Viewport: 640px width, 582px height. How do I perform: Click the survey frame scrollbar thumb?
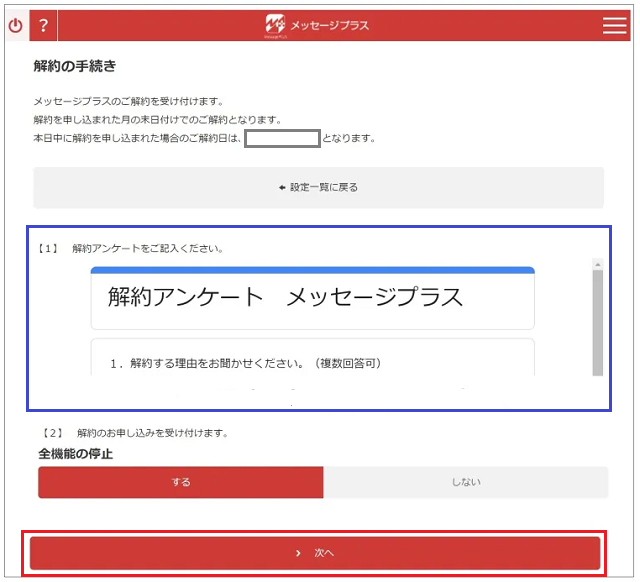click(598, 322)
